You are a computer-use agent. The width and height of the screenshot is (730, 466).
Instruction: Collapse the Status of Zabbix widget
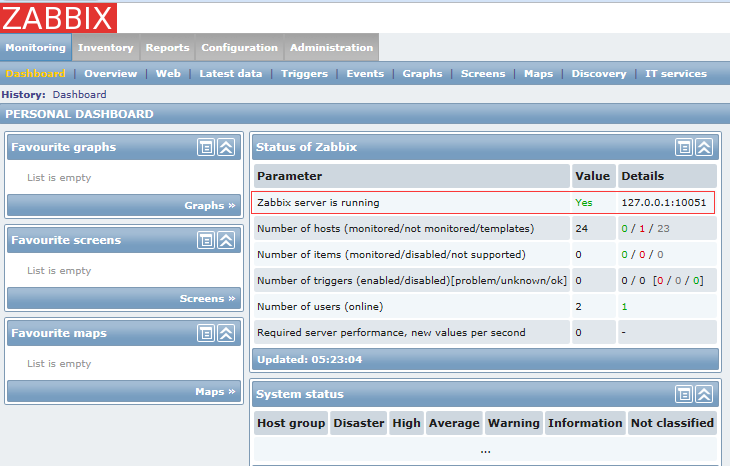[704, 147]
